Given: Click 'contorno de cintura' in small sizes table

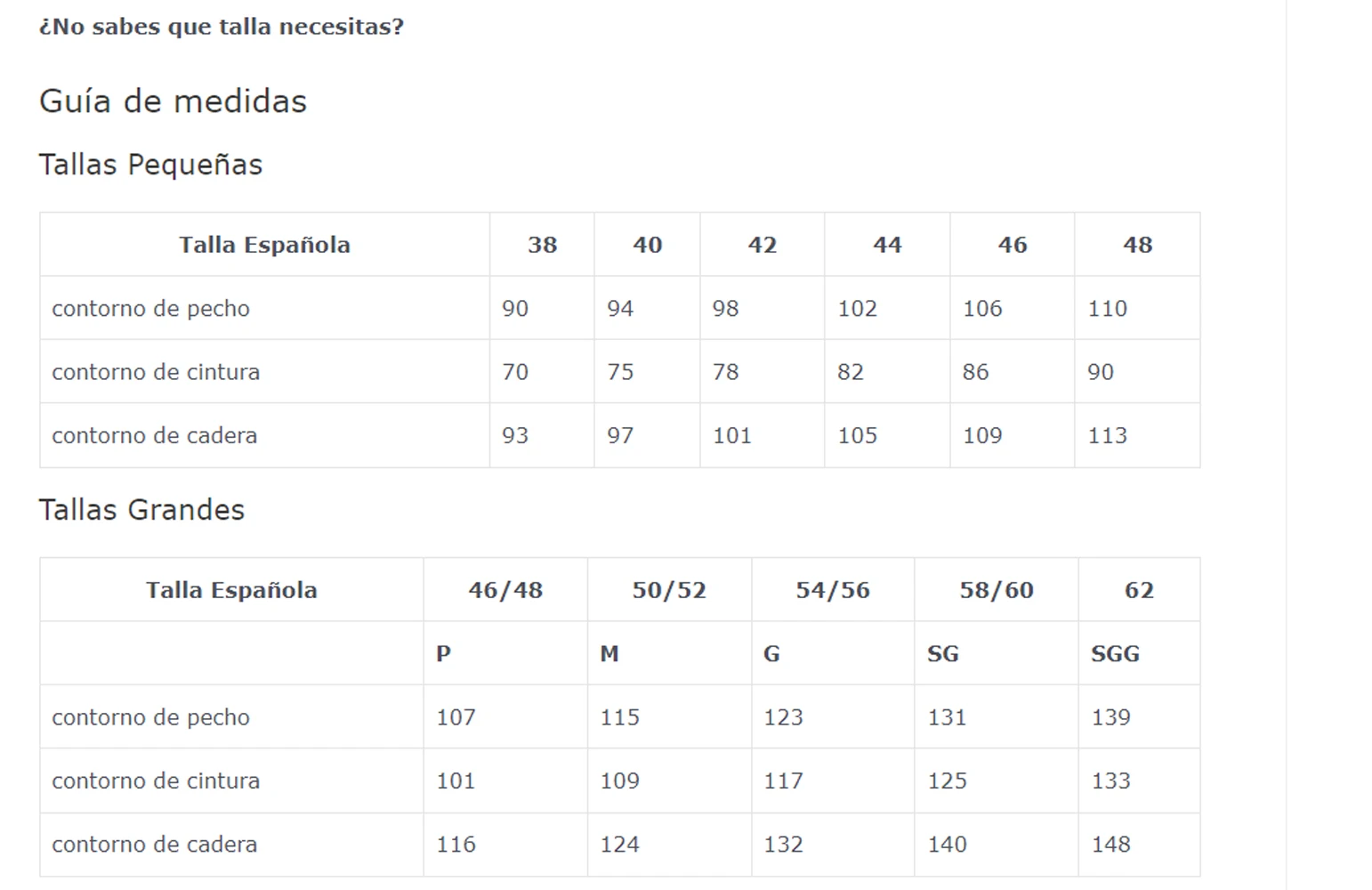Looking at the screenshot, I should [156, 372].
